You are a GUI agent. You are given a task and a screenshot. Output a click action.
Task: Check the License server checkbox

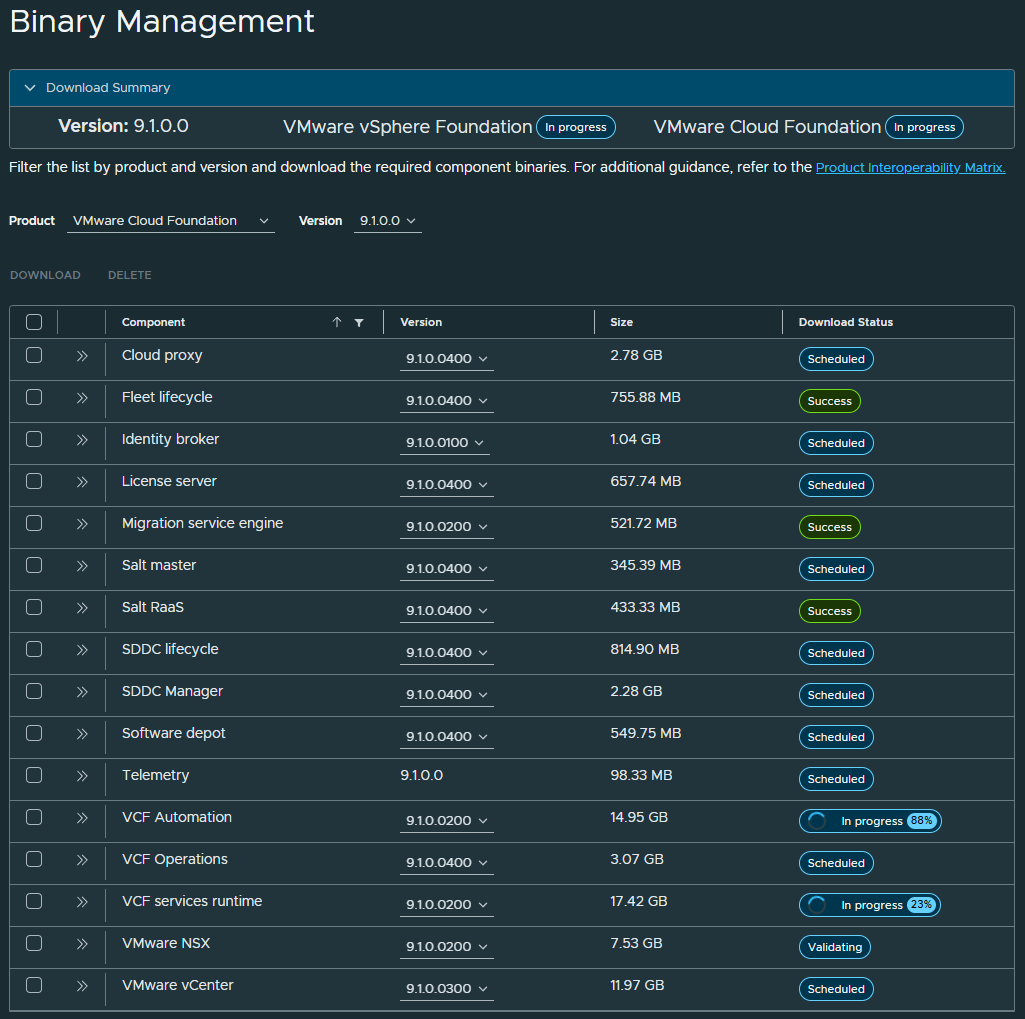pyautogui.click(x=34, y=481)
